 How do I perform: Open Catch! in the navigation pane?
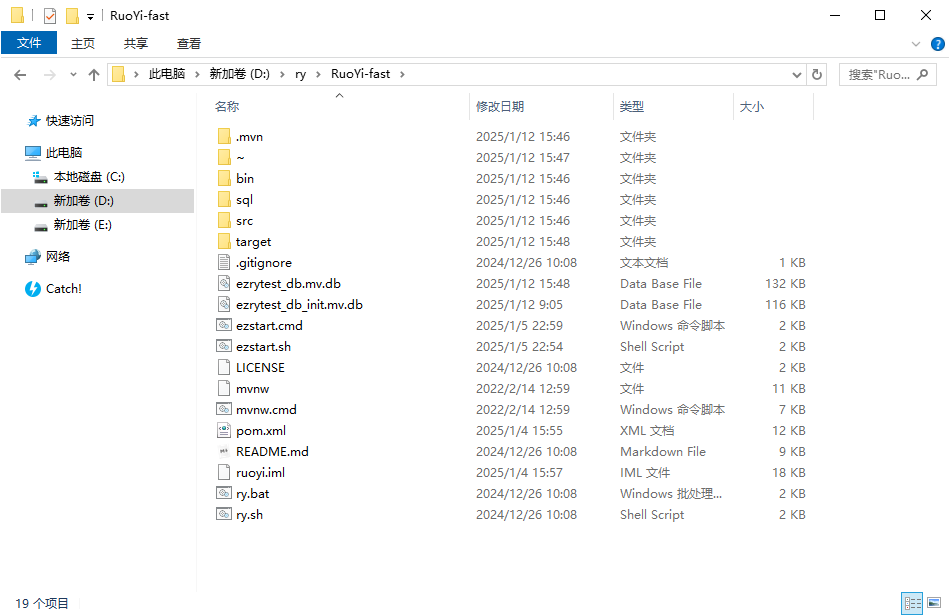tap(63, 289)
